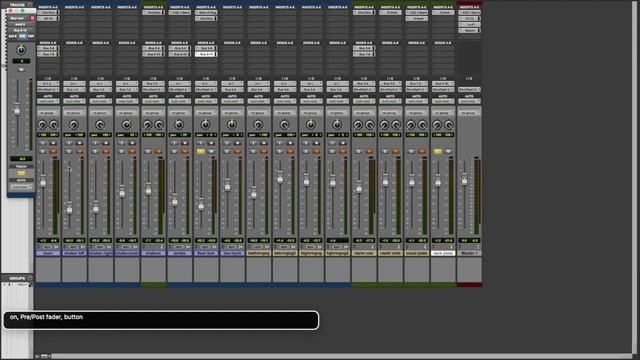Record-enable the bombo track
The width and height of the screenshot is (640, 360).
click(185, 143)
